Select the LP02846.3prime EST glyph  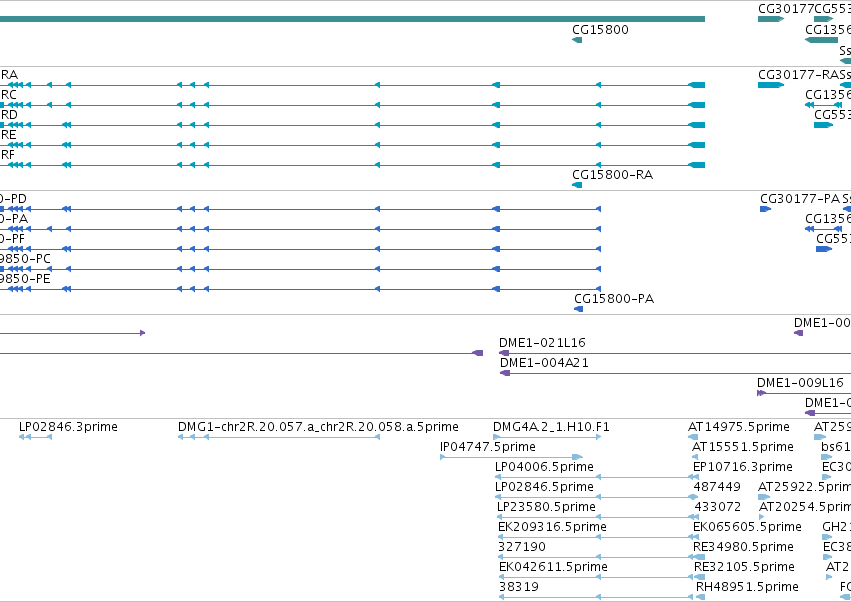pos(35,437)
